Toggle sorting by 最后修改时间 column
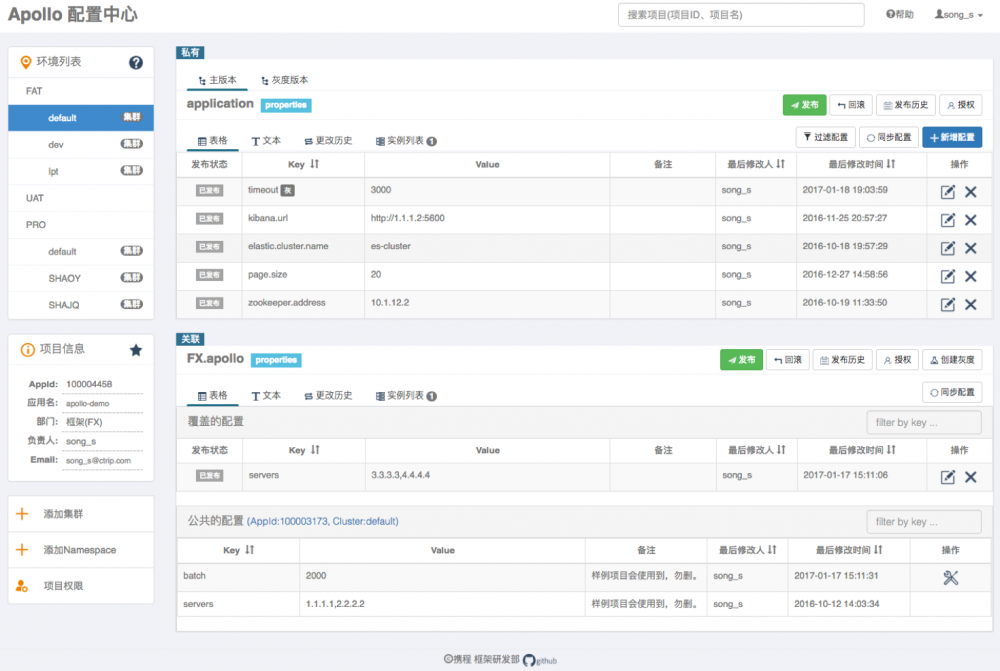The height and width of the screenshot is (671, 1000). pos(864,165)
